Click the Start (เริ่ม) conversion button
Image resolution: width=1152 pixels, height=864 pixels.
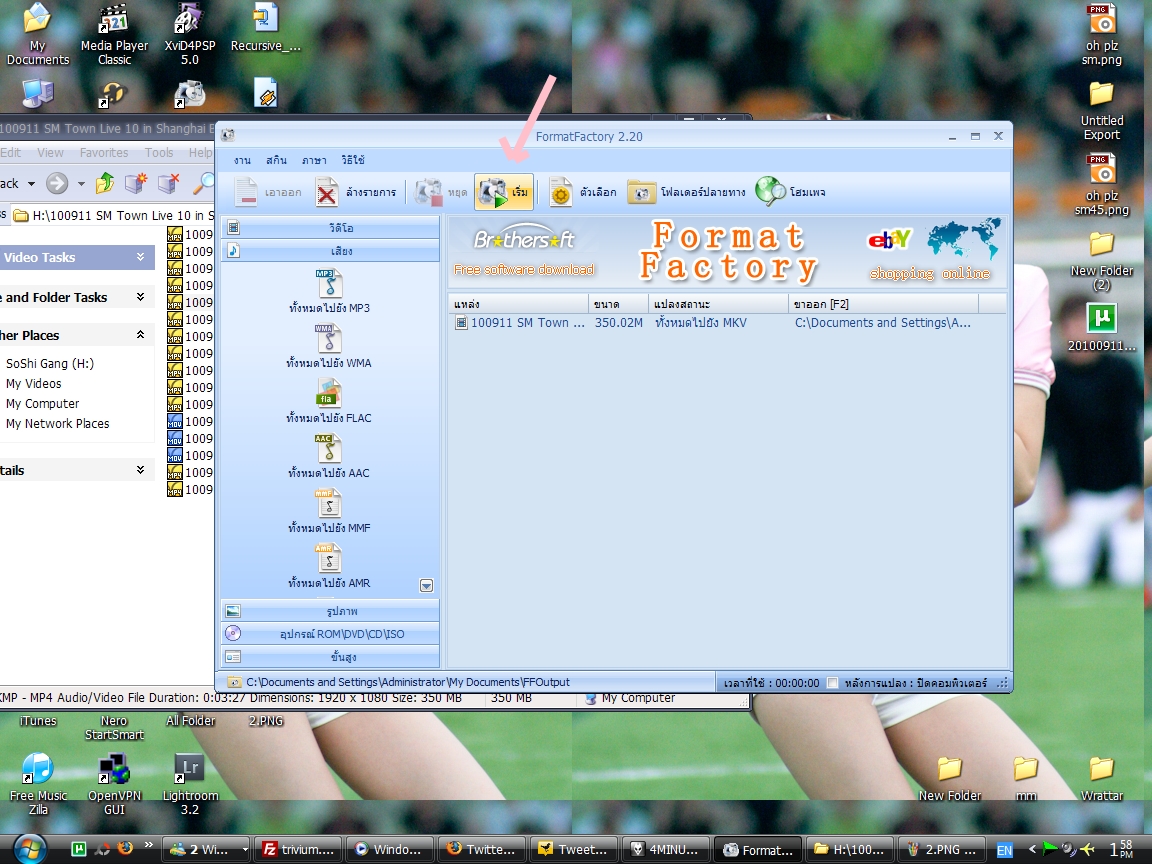[504, 192]
